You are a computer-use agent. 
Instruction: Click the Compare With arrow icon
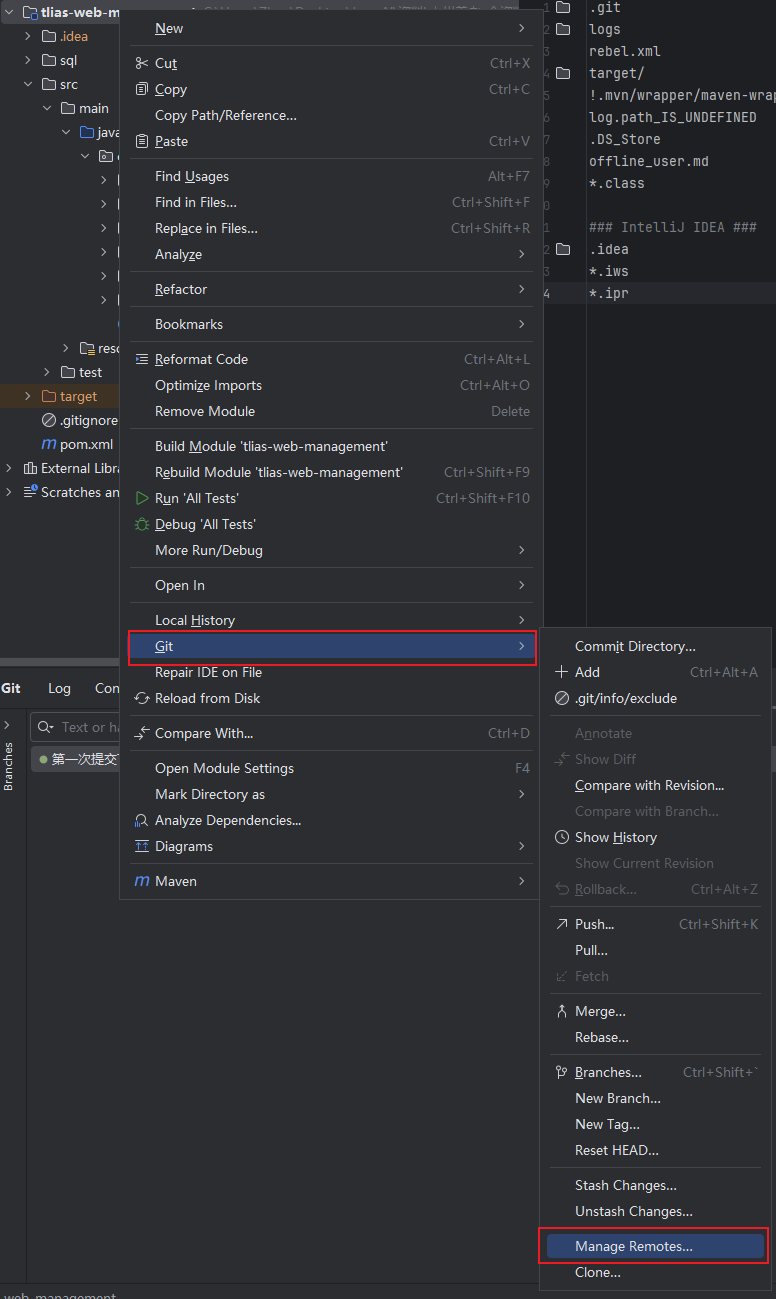coord(141,733)
